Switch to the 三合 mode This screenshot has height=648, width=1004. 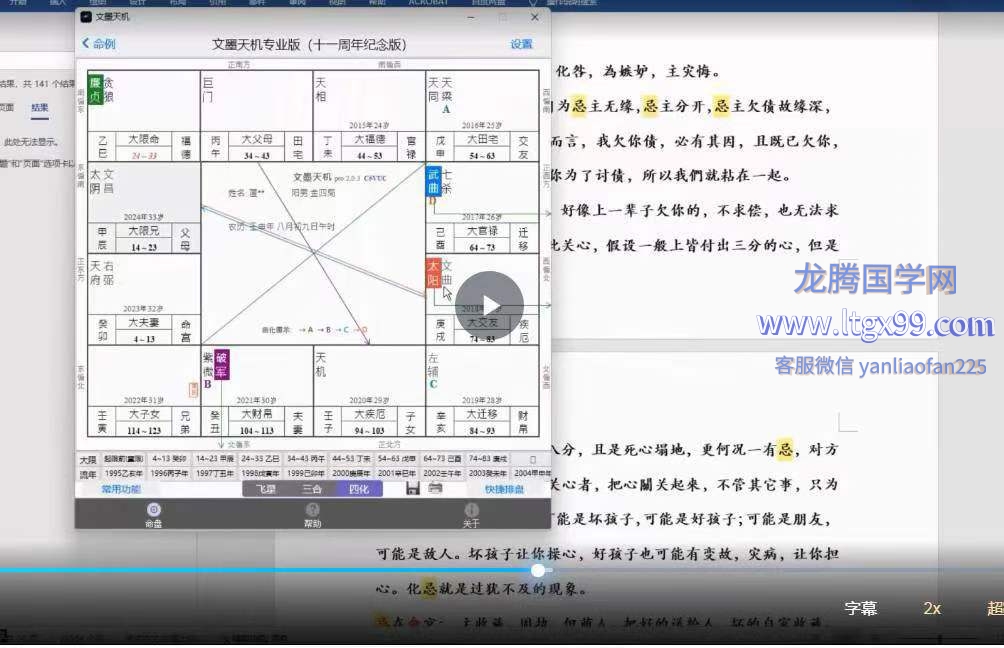[x=312, y=489]
